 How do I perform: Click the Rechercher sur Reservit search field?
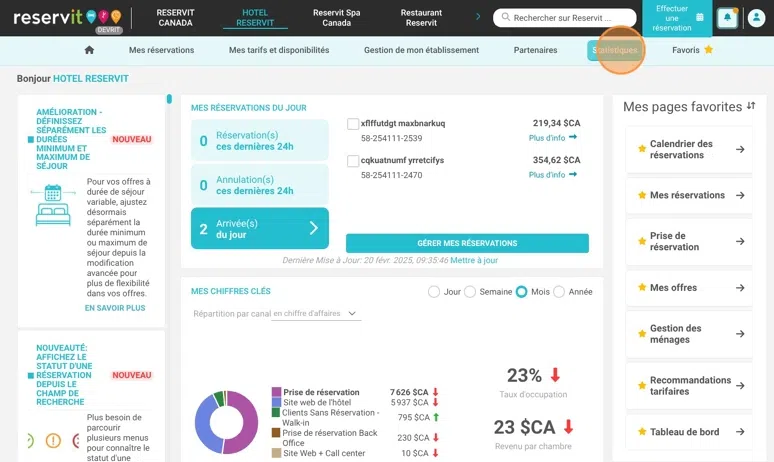pos(564,18)
